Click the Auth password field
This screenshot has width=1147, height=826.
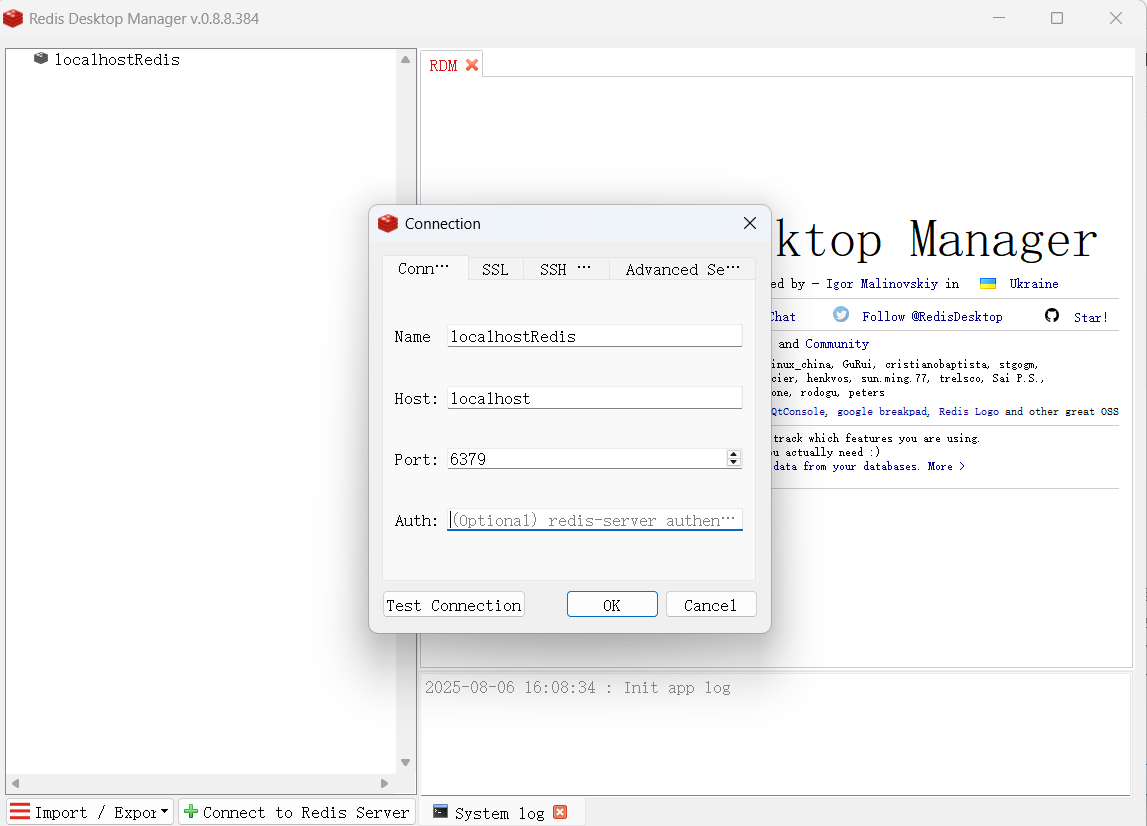tap(595, 520)
